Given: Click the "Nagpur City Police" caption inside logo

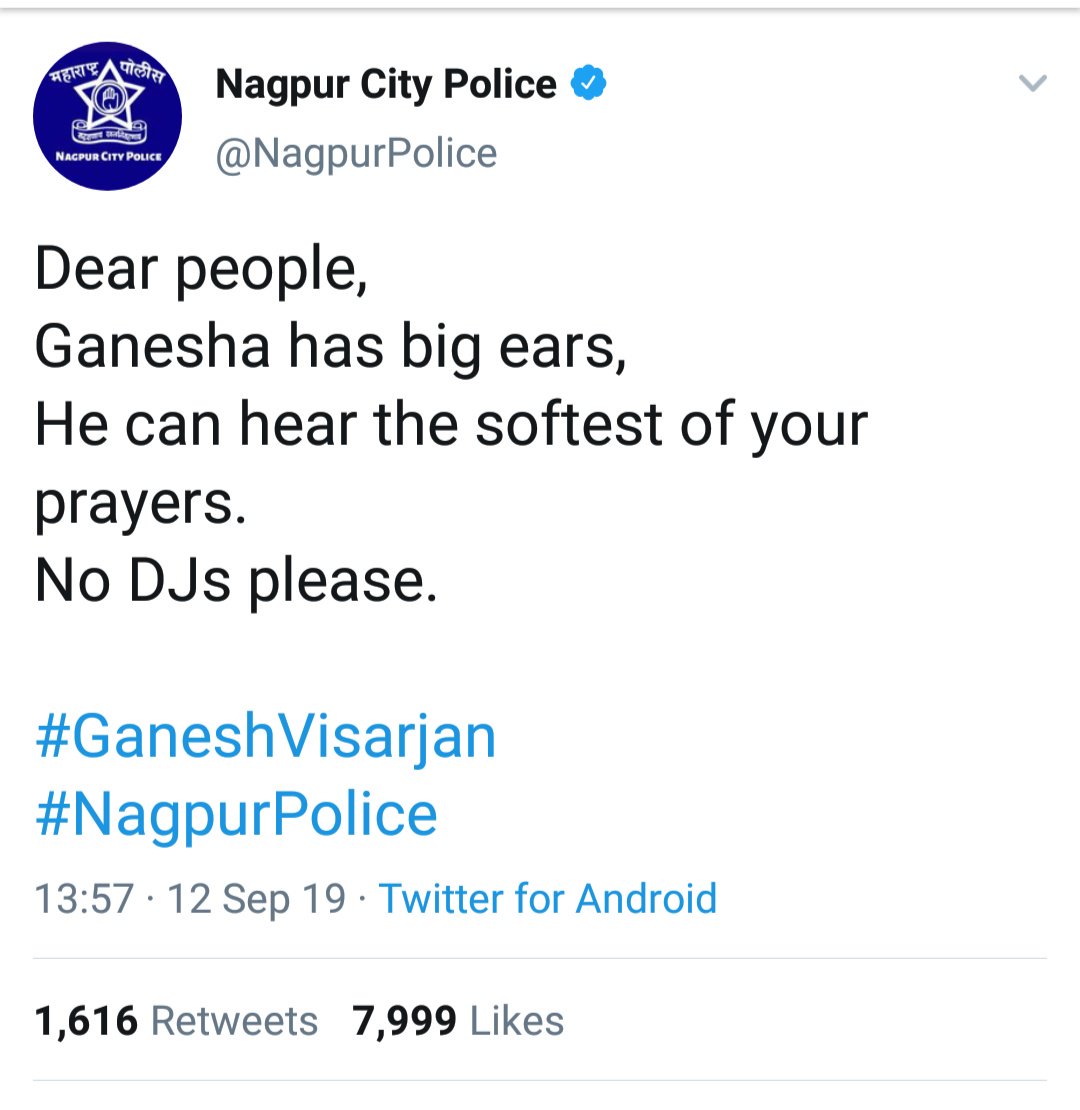Looking at the screenshot, I should (x=108, y=156).
